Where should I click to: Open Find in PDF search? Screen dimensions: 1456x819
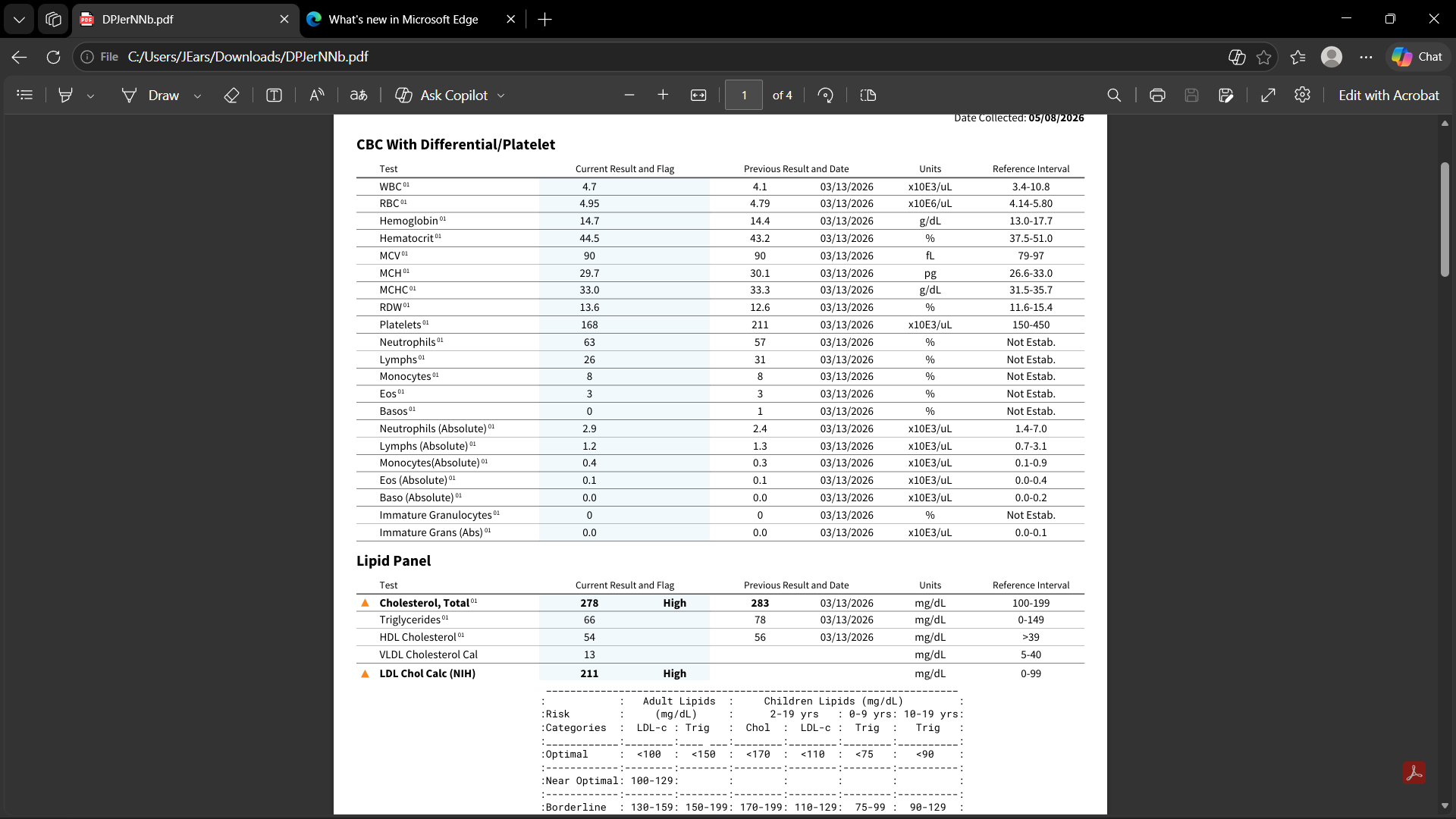(1114, 96)
